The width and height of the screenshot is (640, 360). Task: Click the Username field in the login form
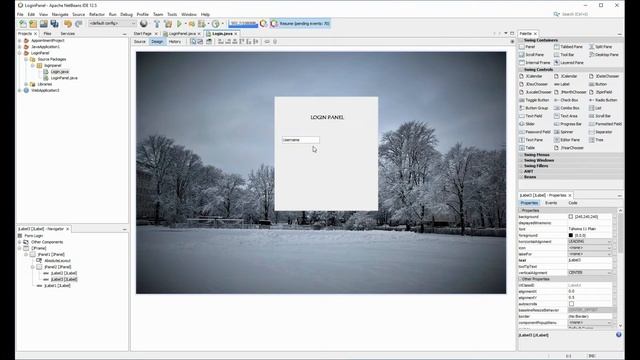(x=301, y=140)
